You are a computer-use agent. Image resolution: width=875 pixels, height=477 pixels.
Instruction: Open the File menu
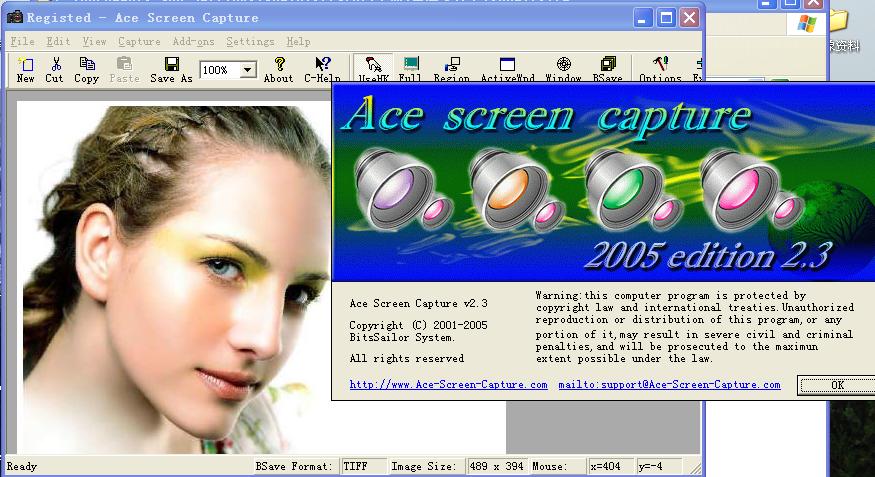pyautogui.click(x=22, y=41)
